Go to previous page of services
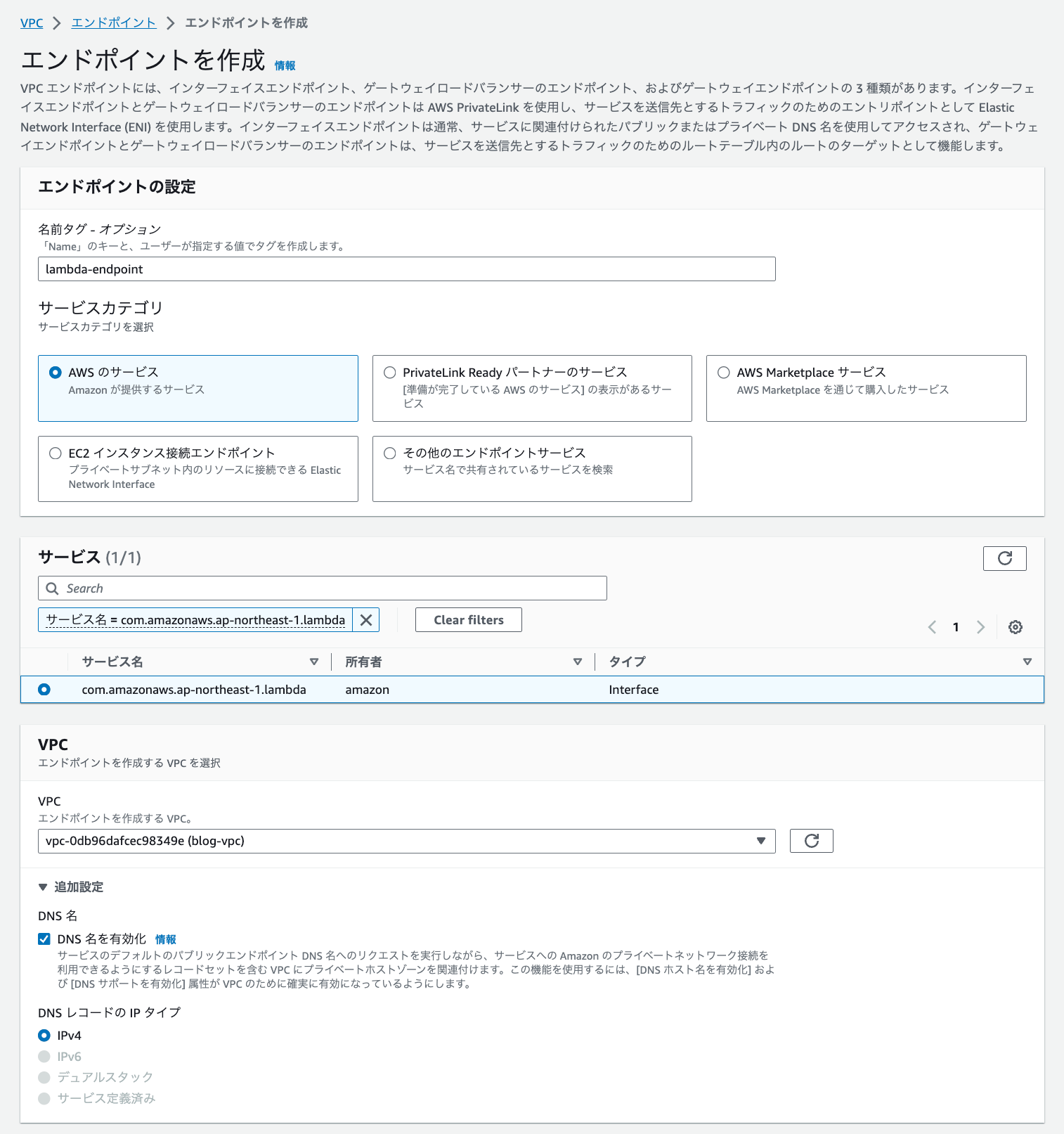1064x1134 pixels. [x=932, y=627]
